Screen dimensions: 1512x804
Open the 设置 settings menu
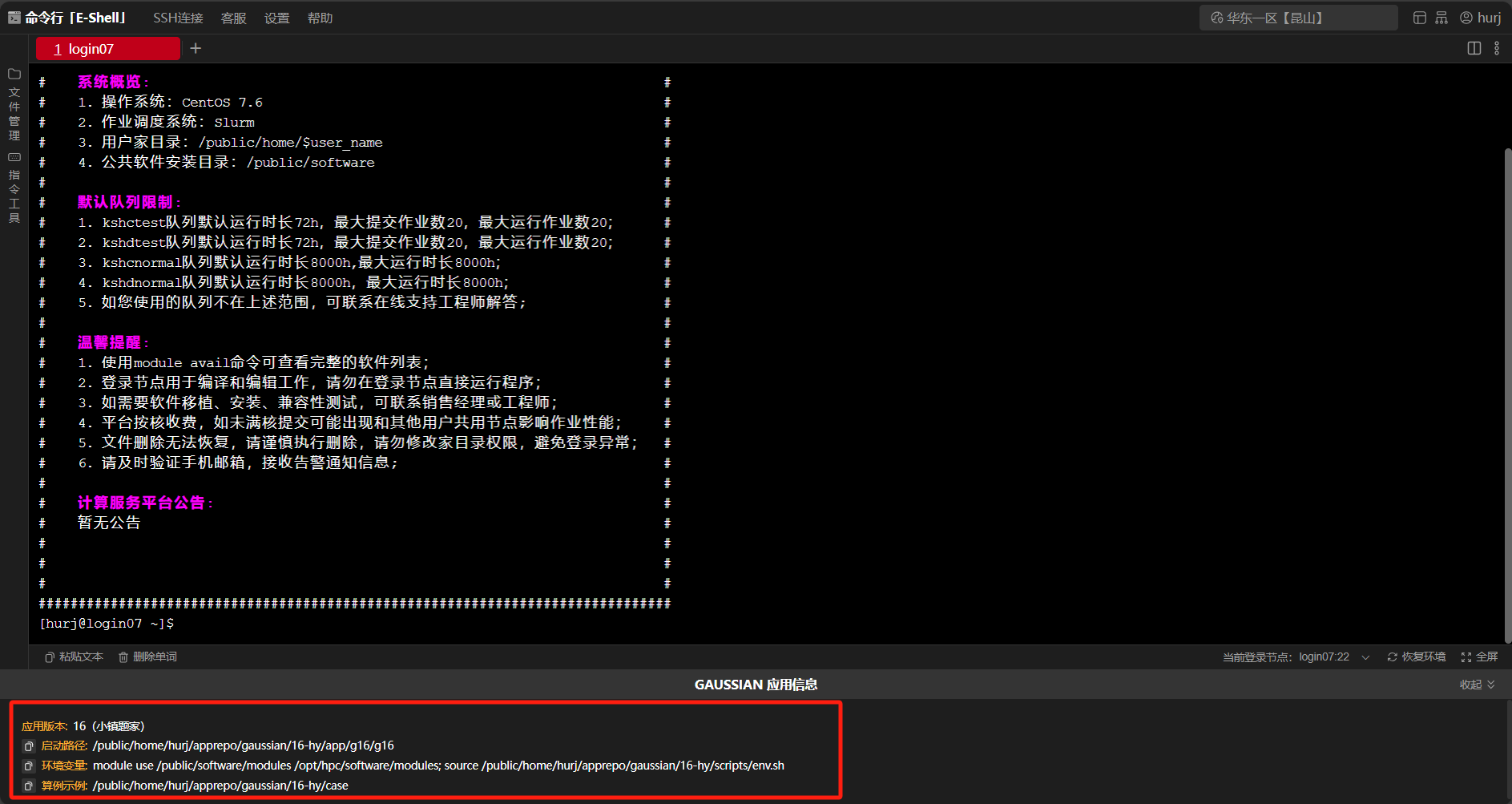[x=276, y=18]
